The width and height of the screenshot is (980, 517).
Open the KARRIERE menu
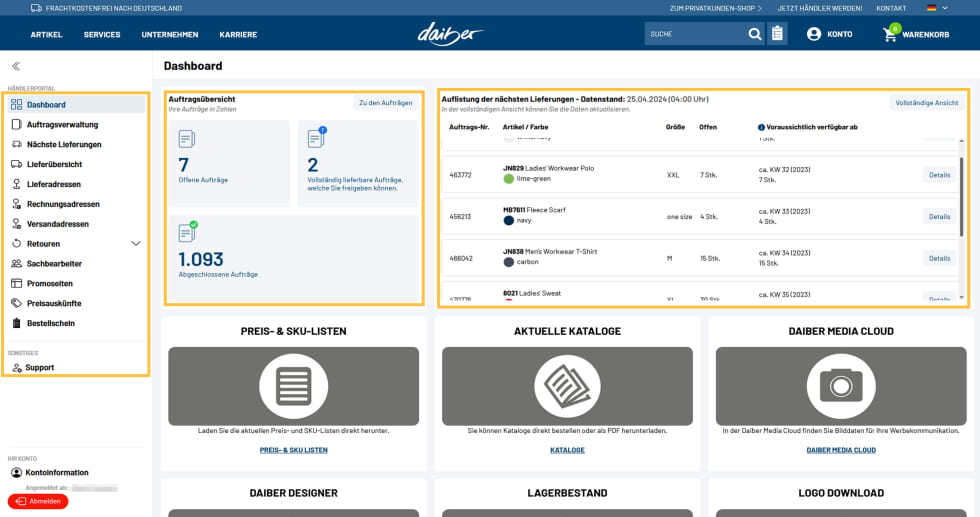click(x=238, y=34)
